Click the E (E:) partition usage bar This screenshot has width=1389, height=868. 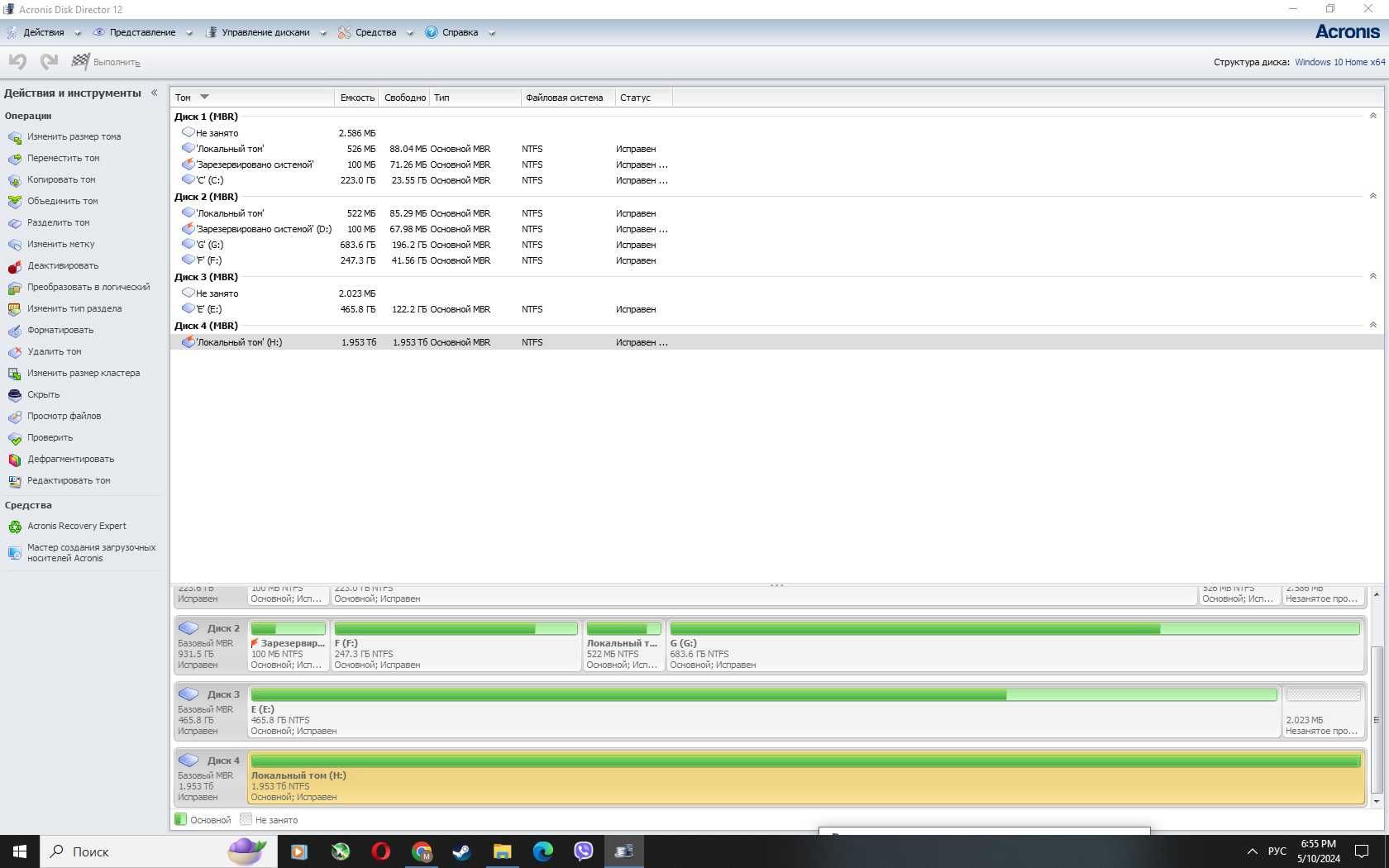coord(764,695)
